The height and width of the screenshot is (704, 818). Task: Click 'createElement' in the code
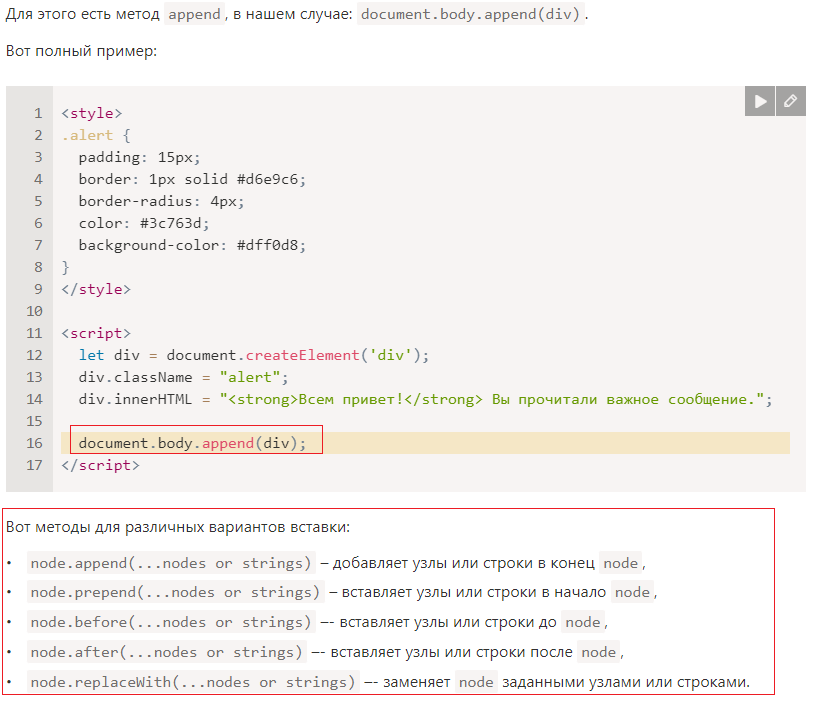tap(302, 355)
